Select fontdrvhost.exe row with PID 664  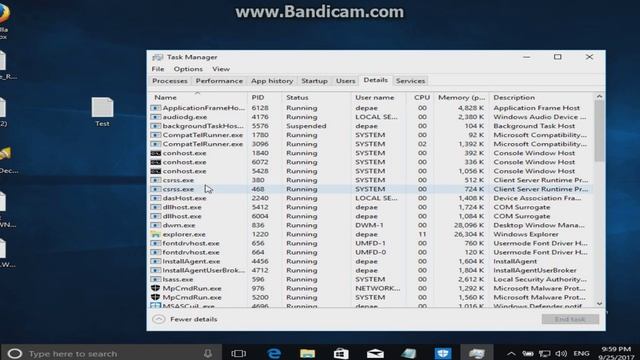(x=371, y=252)
